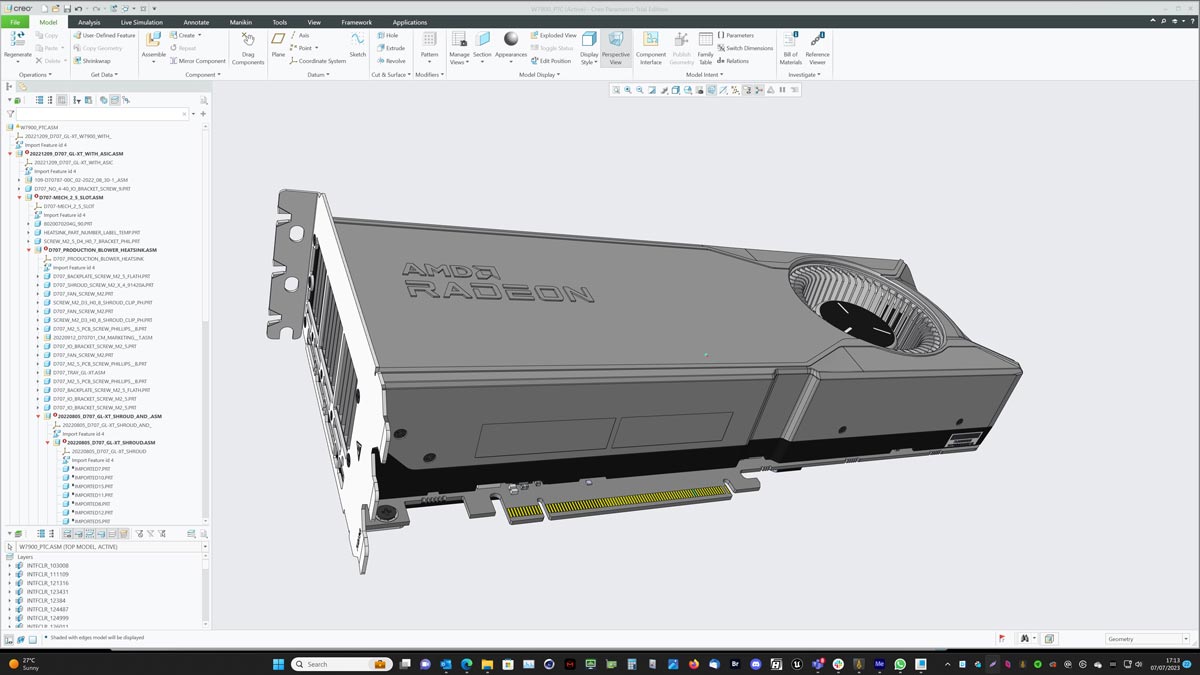This screenshot has width=1200, height=675.
Task: Toggle spin center display on graphics toolbar
Action: (x=759, y=90)
